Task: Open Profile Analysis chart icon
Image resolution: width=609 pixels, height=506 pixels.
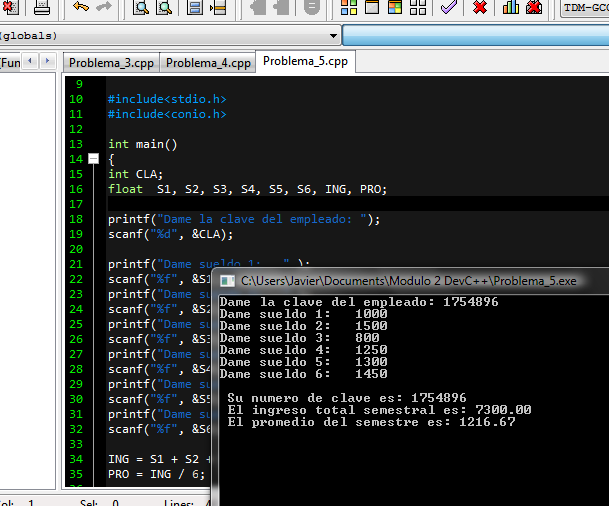Action: coord(511,7)
